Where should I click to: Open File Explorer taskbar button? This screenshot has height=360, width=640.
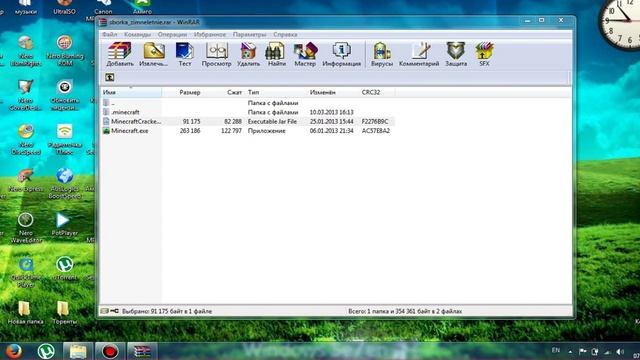coord(78,351)
